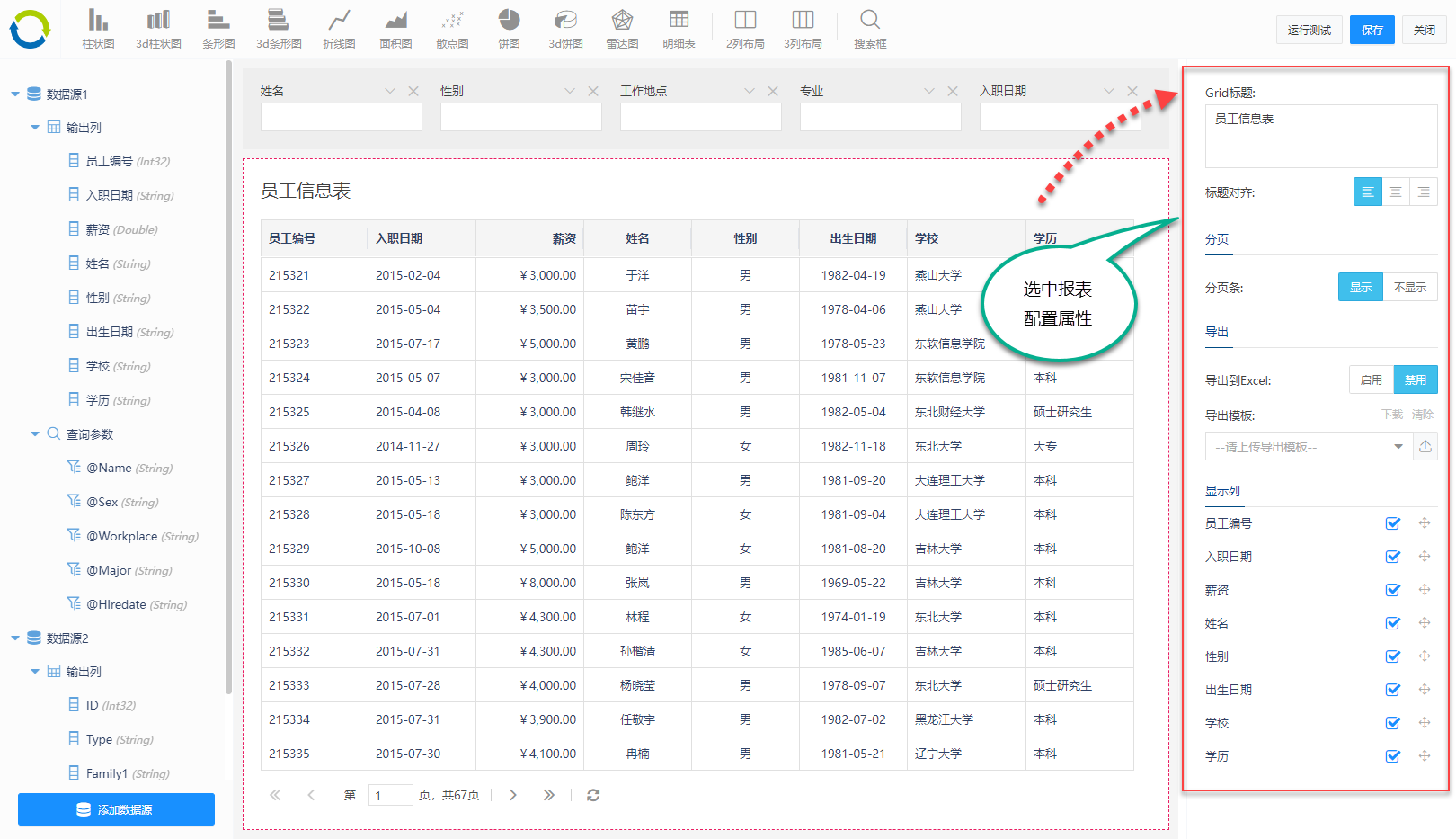Viewport: 1456px width, 839px height.
Task: Uncheck the 入职日期 display column
Action: pos(1393,557)
